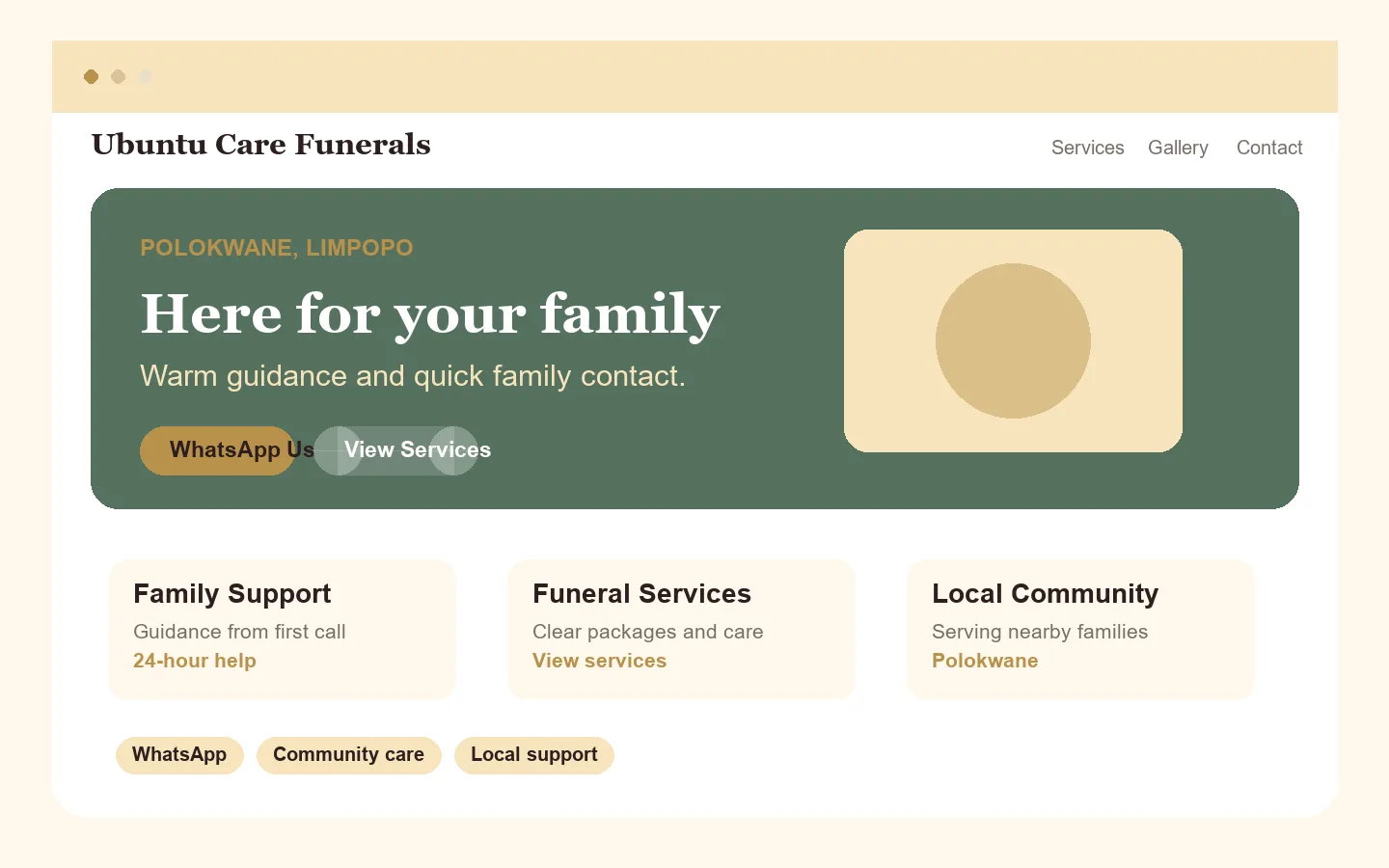Click the Family Support card heading
Screen dimensions: 1389x868
tap(232, 594)
